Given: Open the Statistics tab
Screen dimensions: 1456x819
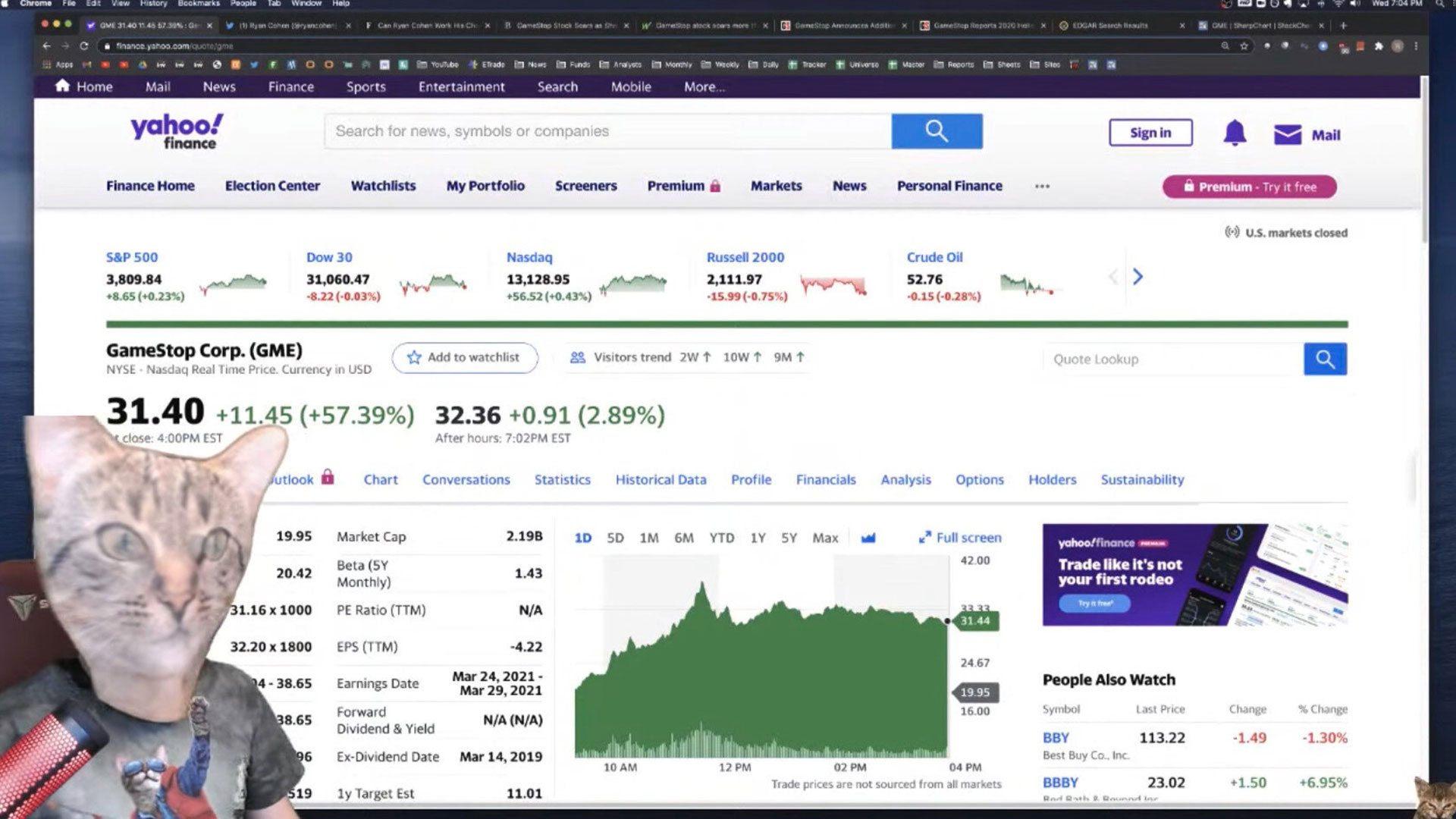Looking at the screenshot, I should [x=562, y=479].
